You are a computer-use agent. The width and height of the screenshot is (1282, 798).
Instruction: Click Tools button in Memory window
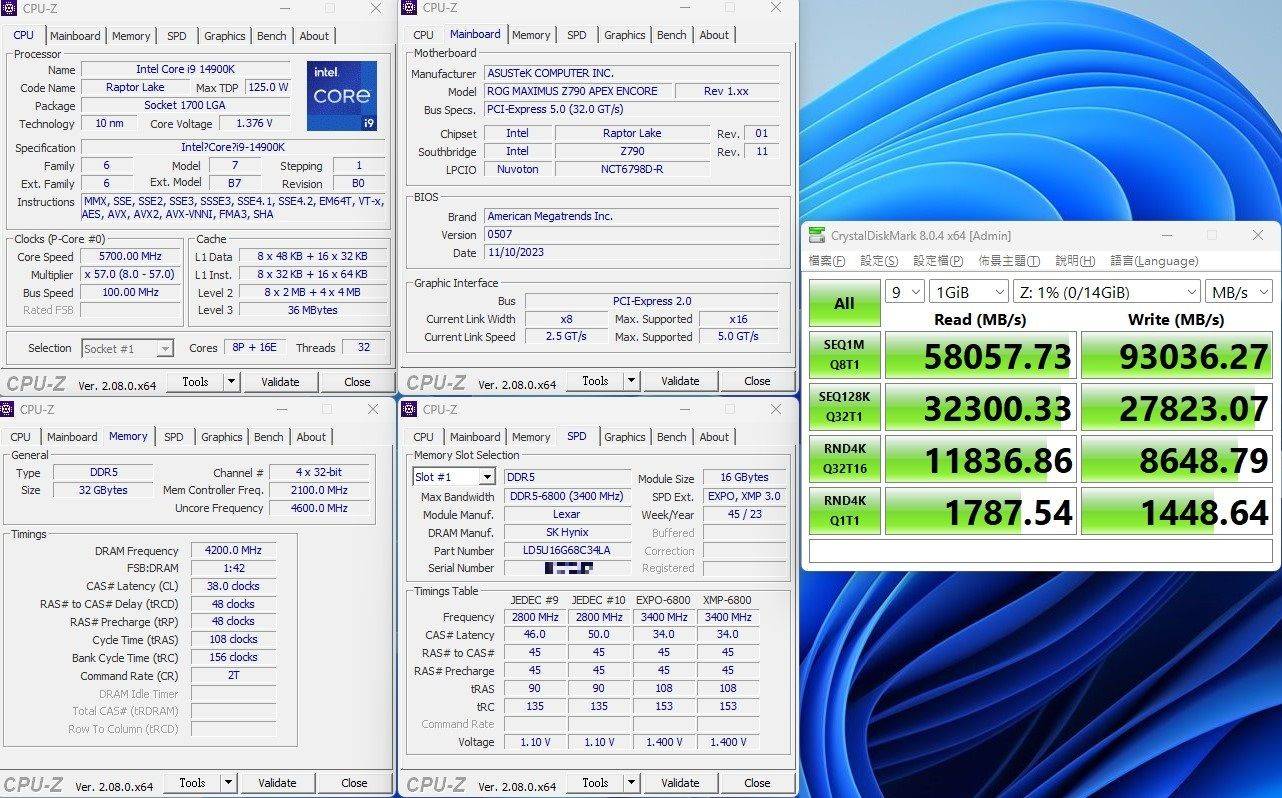click(192, 783)
